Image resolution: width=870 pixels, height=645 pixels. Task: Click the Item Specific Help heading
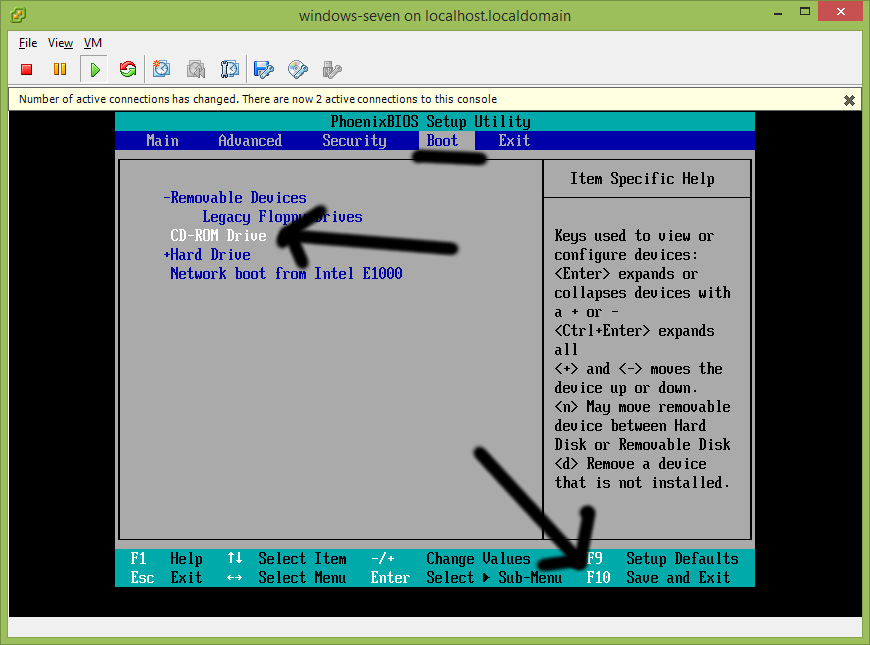[643, 179]
